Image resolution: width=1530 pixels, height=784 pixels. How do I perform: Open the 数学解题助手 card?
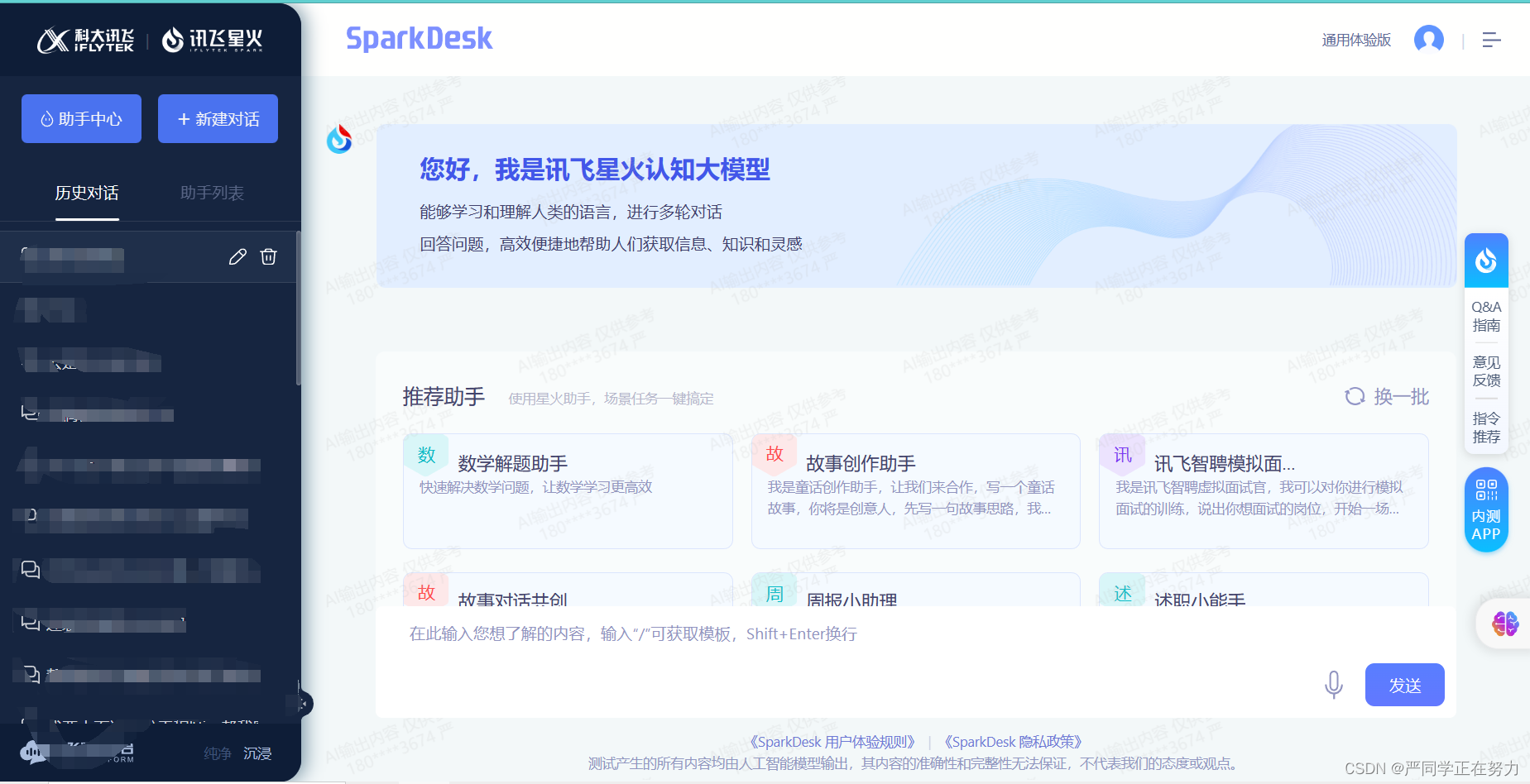pos(568,491)
